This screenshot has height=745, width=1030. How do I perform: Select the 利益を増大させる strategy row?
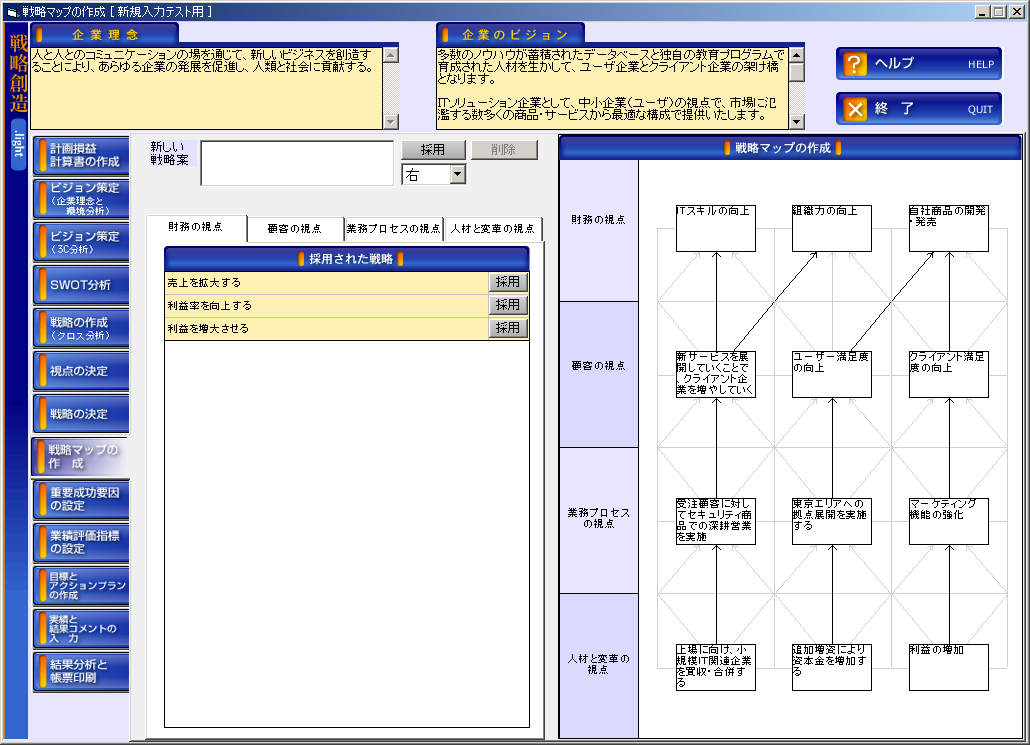pyautogui.click(x=326, y=328)
